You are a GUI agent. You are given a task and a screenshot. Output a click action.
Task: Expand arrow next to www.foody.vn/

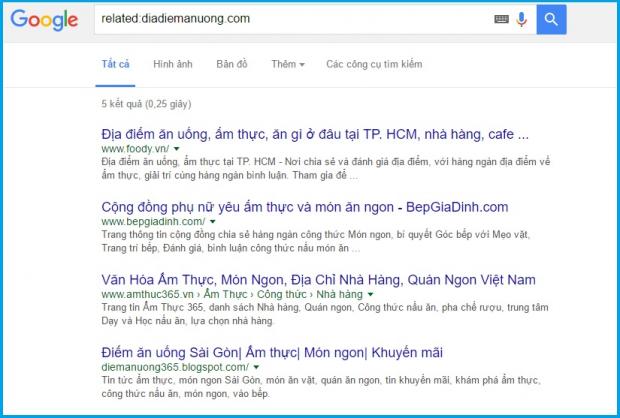[176, 149]
